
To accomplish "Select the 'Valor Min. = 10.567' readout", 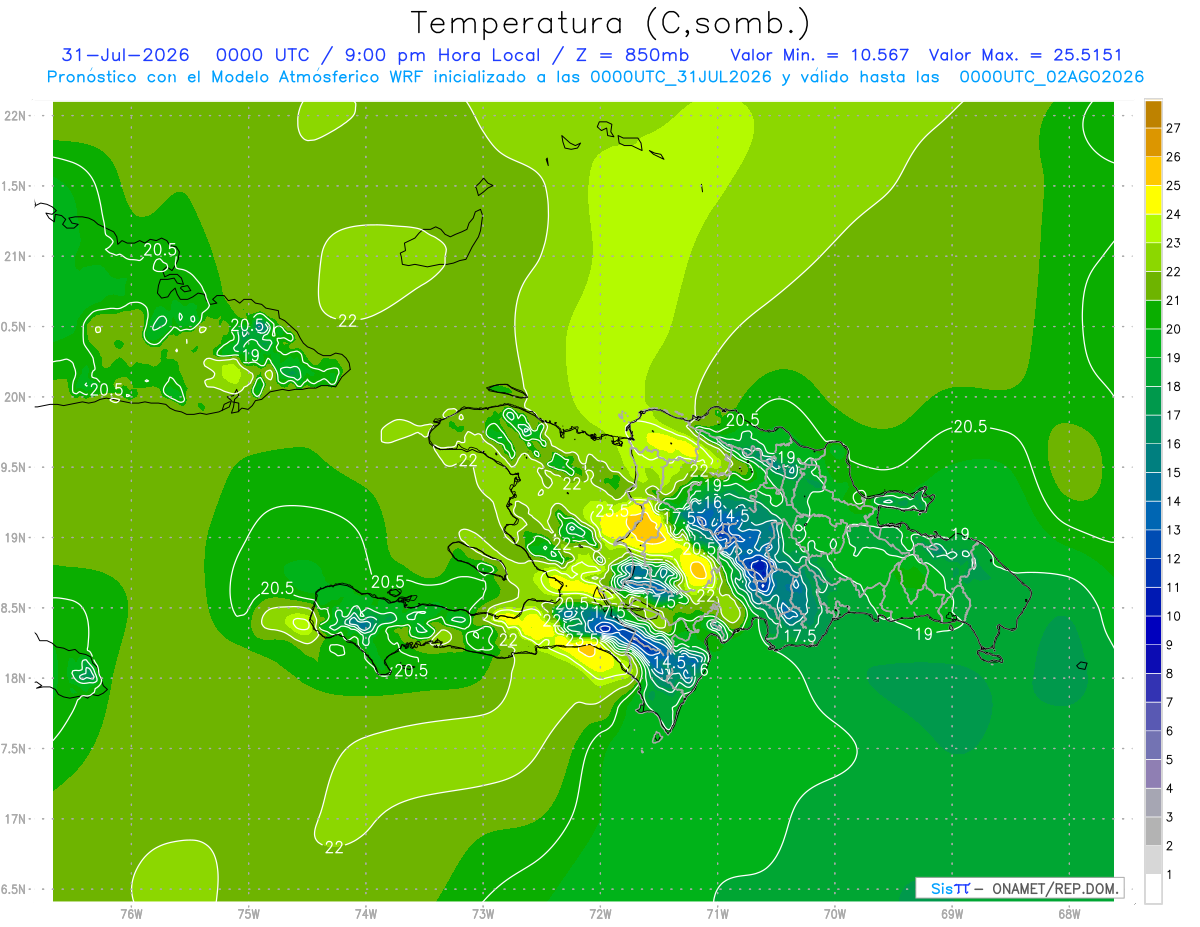I will point(820,54).
